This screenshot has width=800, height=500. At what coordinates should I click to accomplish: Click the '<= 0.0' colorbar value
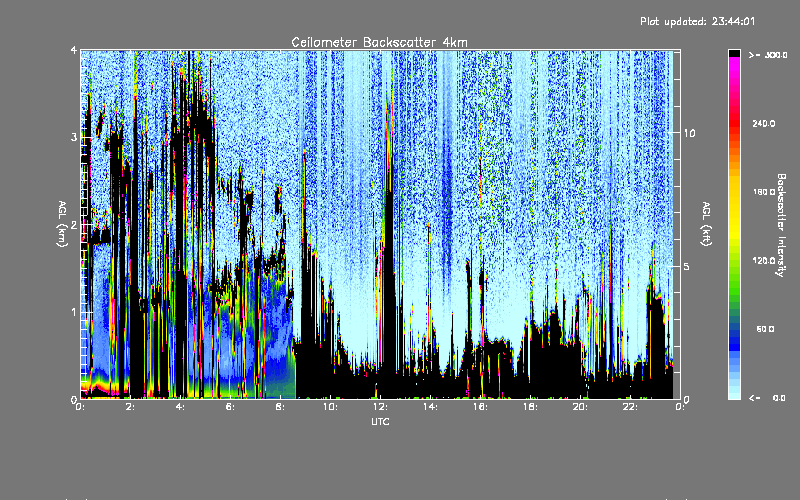pyautogui.click(x=767, y=398)
